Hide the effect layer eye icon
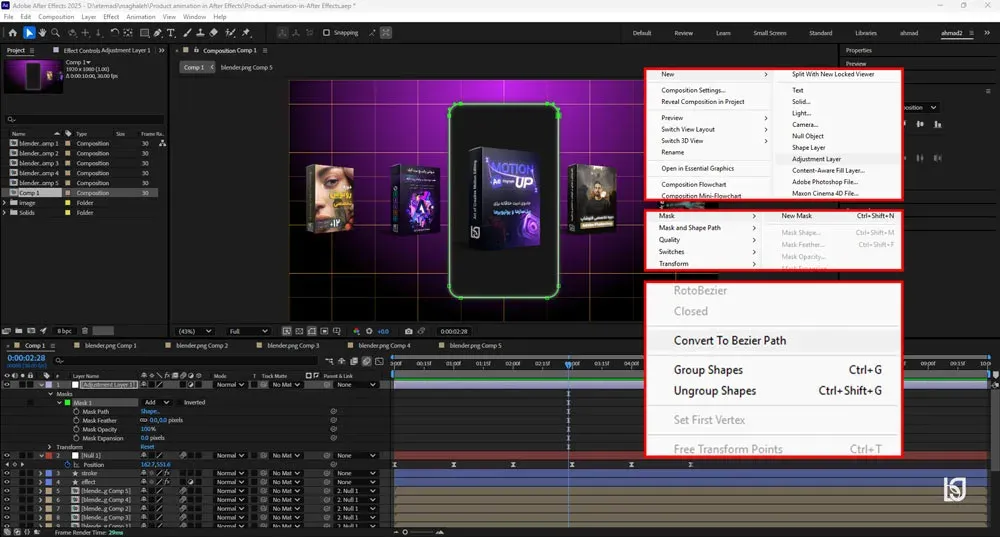 (x=7, y=482)
